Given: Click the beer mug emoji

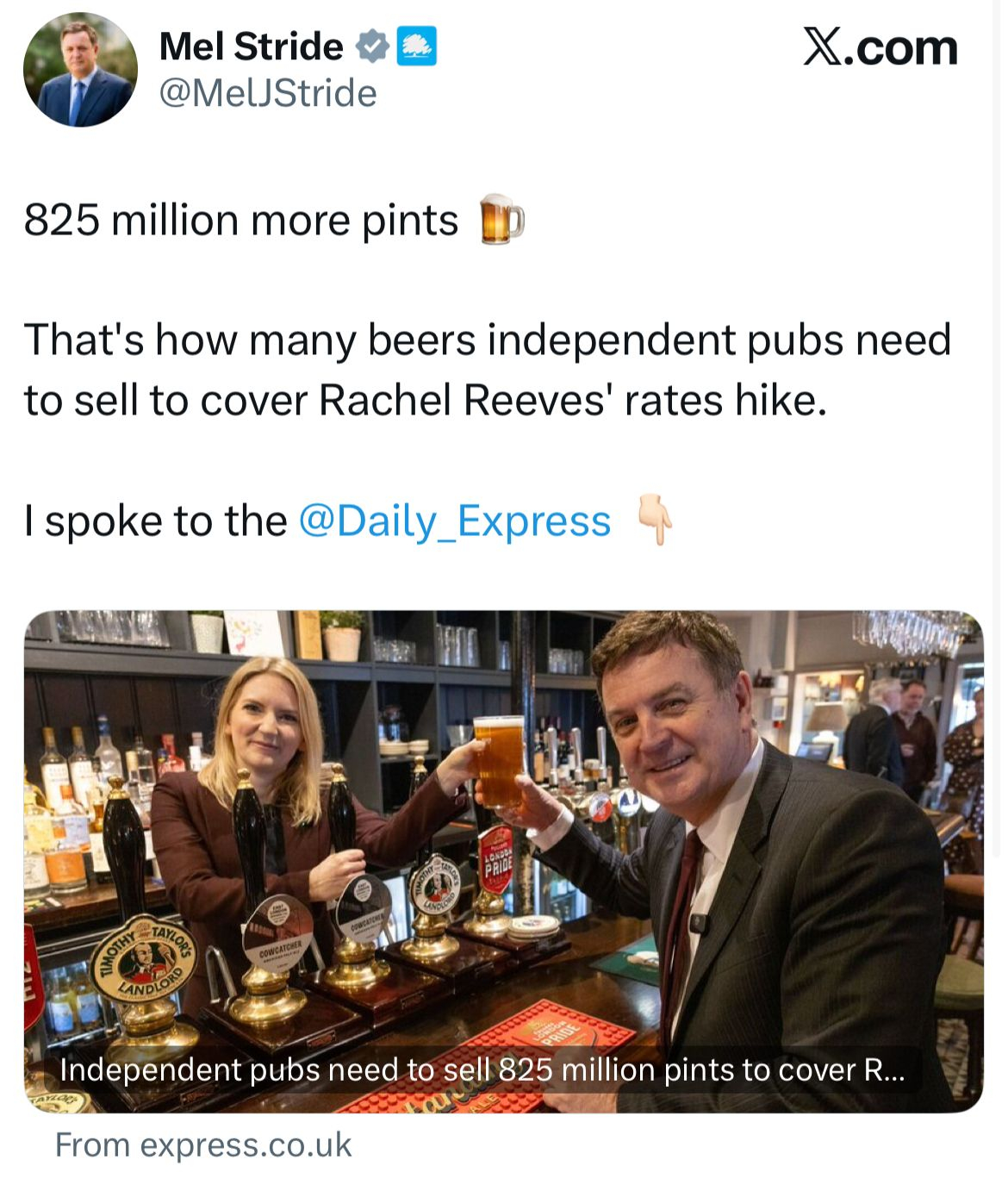Looking at the screenshot, I should coord(501,220).
